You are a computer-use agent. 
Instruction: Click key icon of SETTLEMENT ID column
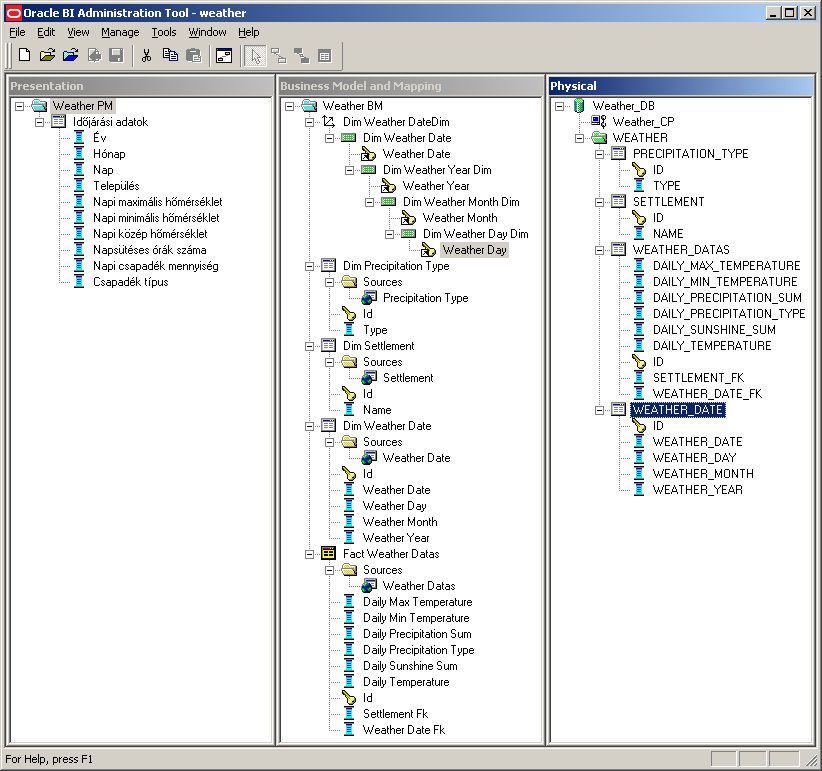639,218
